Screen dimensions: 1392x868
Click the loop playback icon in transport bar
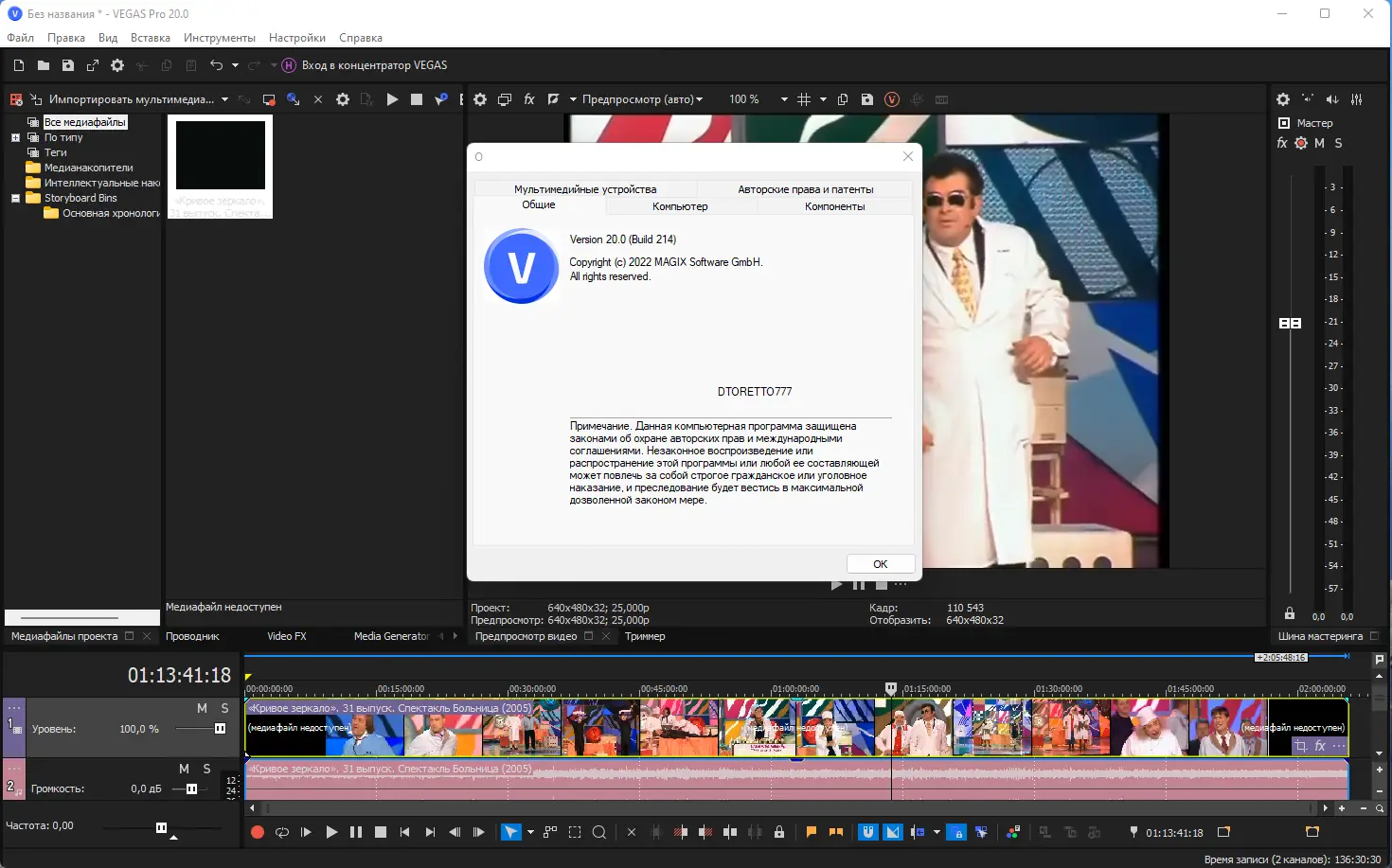pyautogui.click(x=281, y=832)
